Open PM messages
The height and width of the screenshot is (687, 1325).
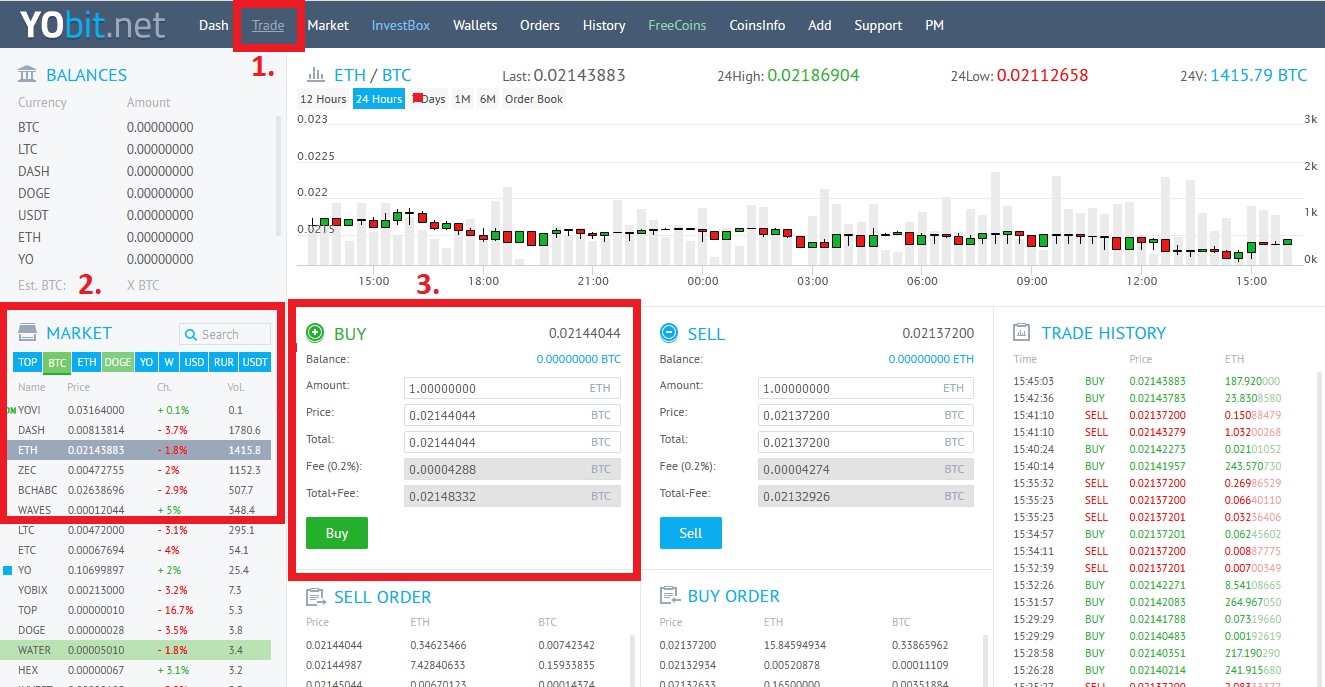point(934,25)
